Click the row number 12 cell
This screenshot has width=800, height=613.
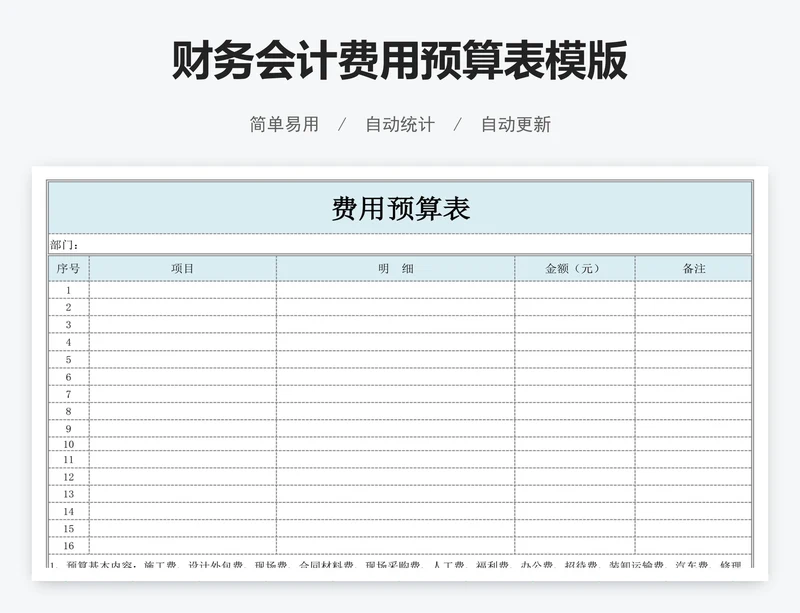click(x=69, y=477)
